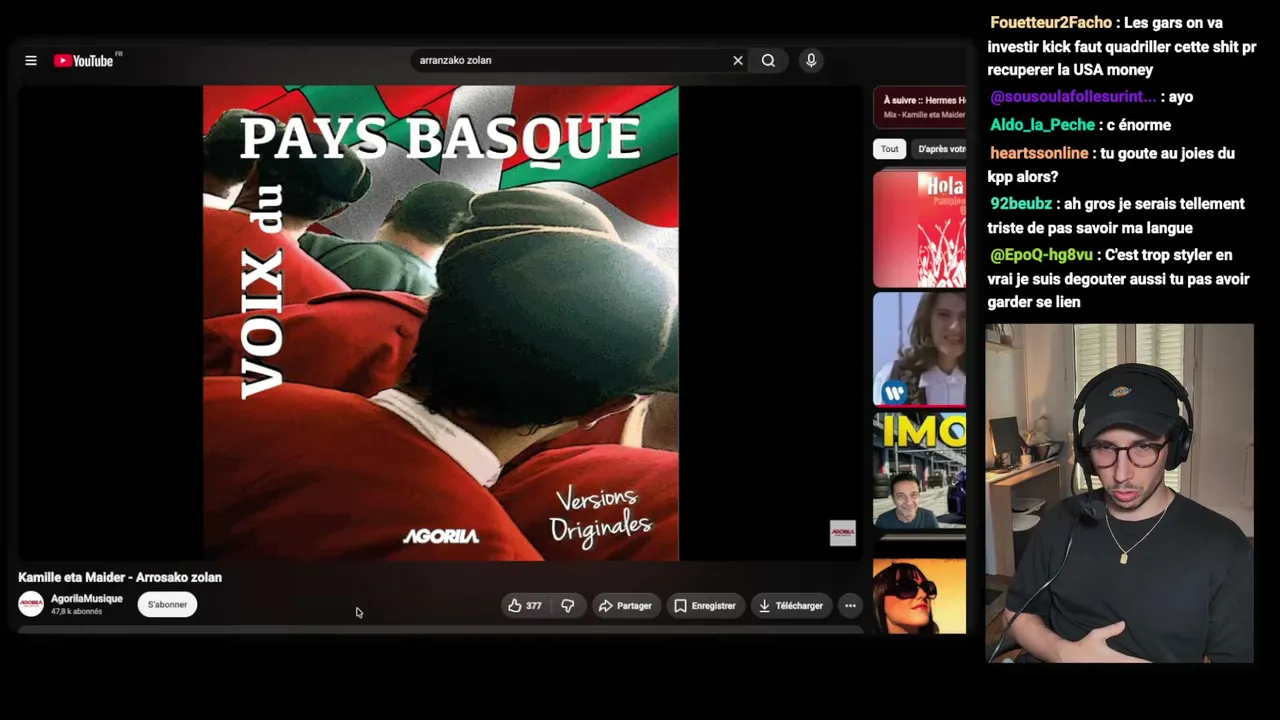Like the video with the thumbs-up button
This screenshot has width=1280, height=720.
(x=525, y=606)
